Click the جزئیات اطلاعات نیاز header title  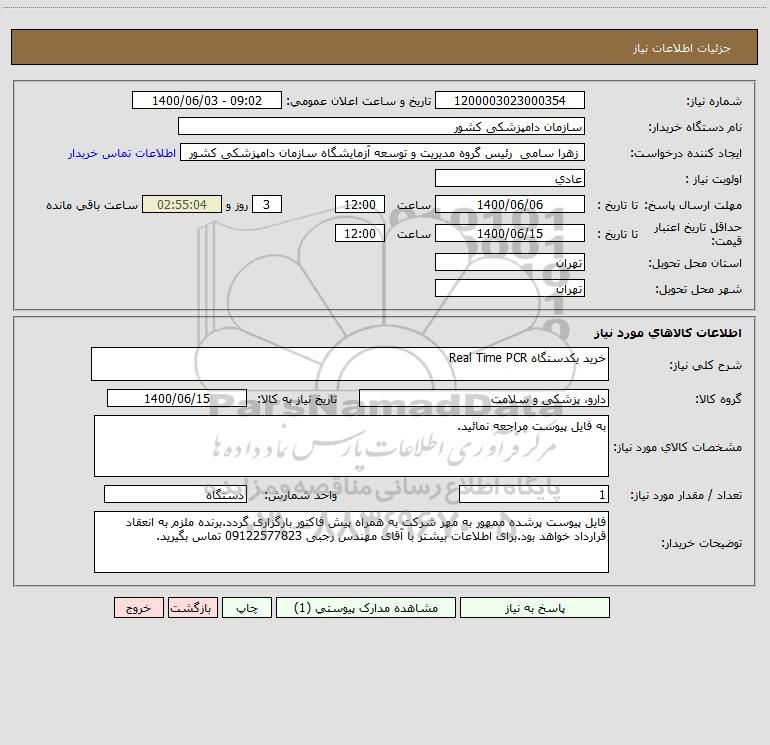pyautogui.click(x=682, y=48)
